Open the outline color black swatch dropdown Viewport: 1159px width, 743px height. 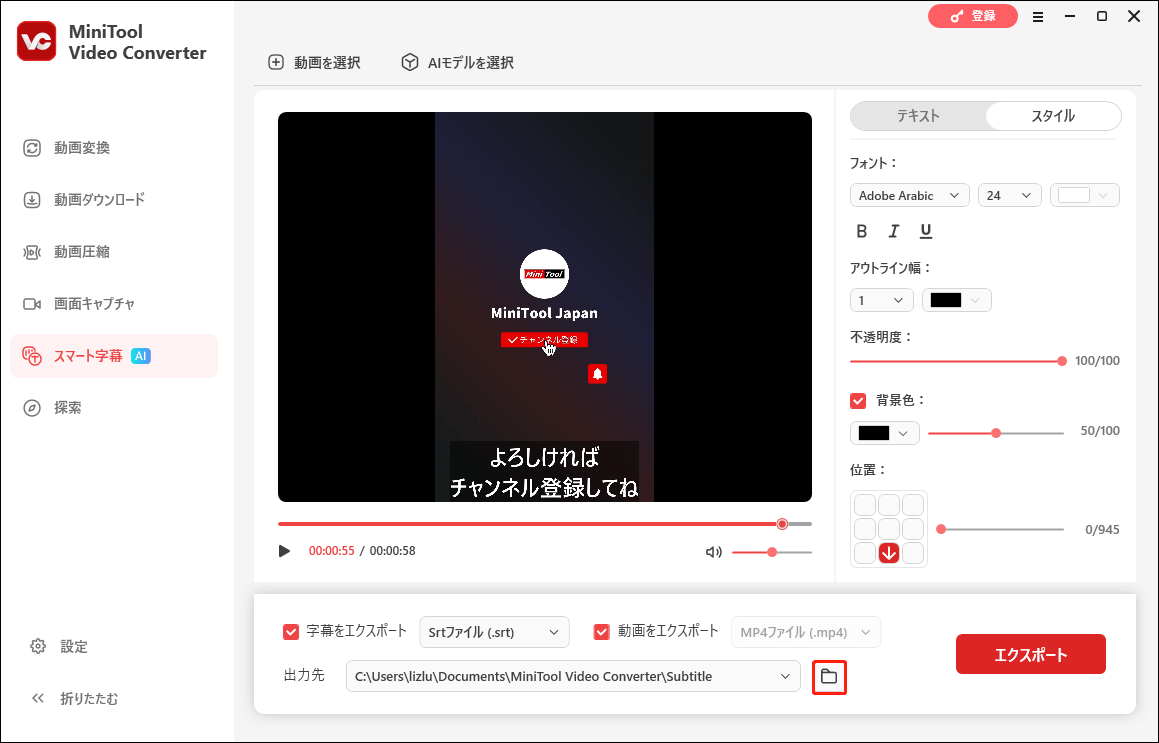click(x=956, y=300)
